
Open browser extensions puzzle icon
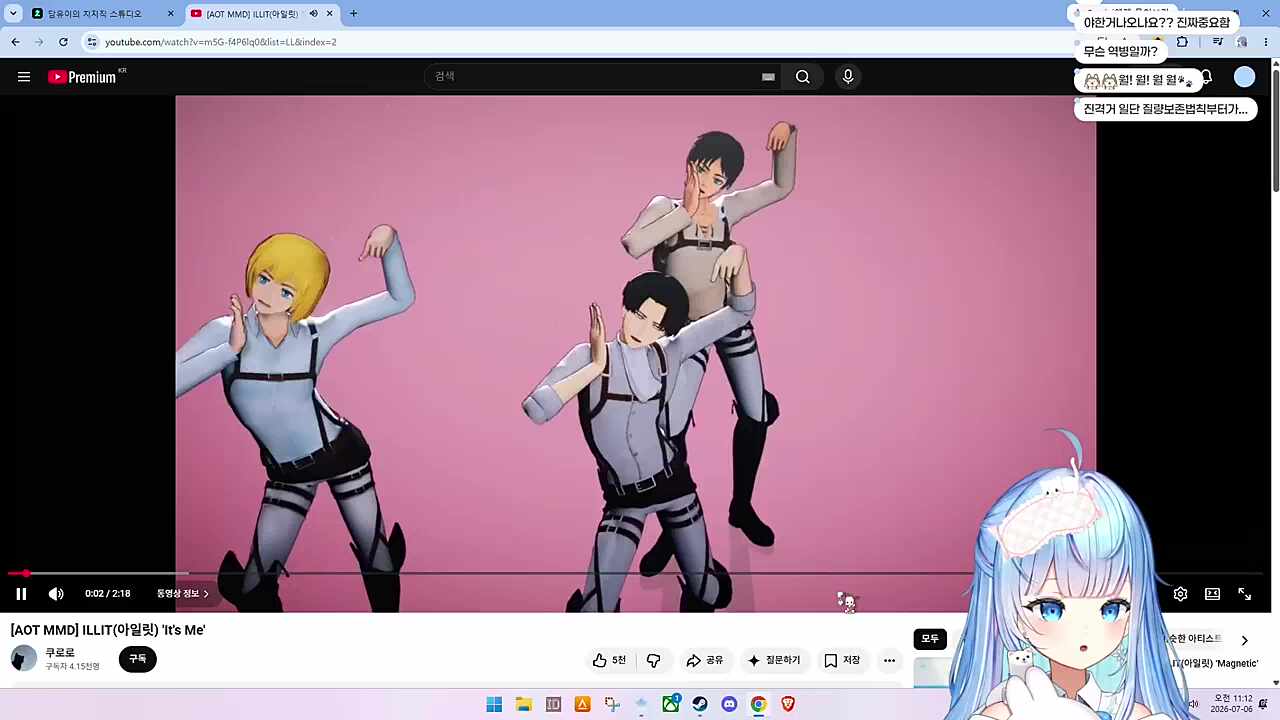[x=1182, y=42]
